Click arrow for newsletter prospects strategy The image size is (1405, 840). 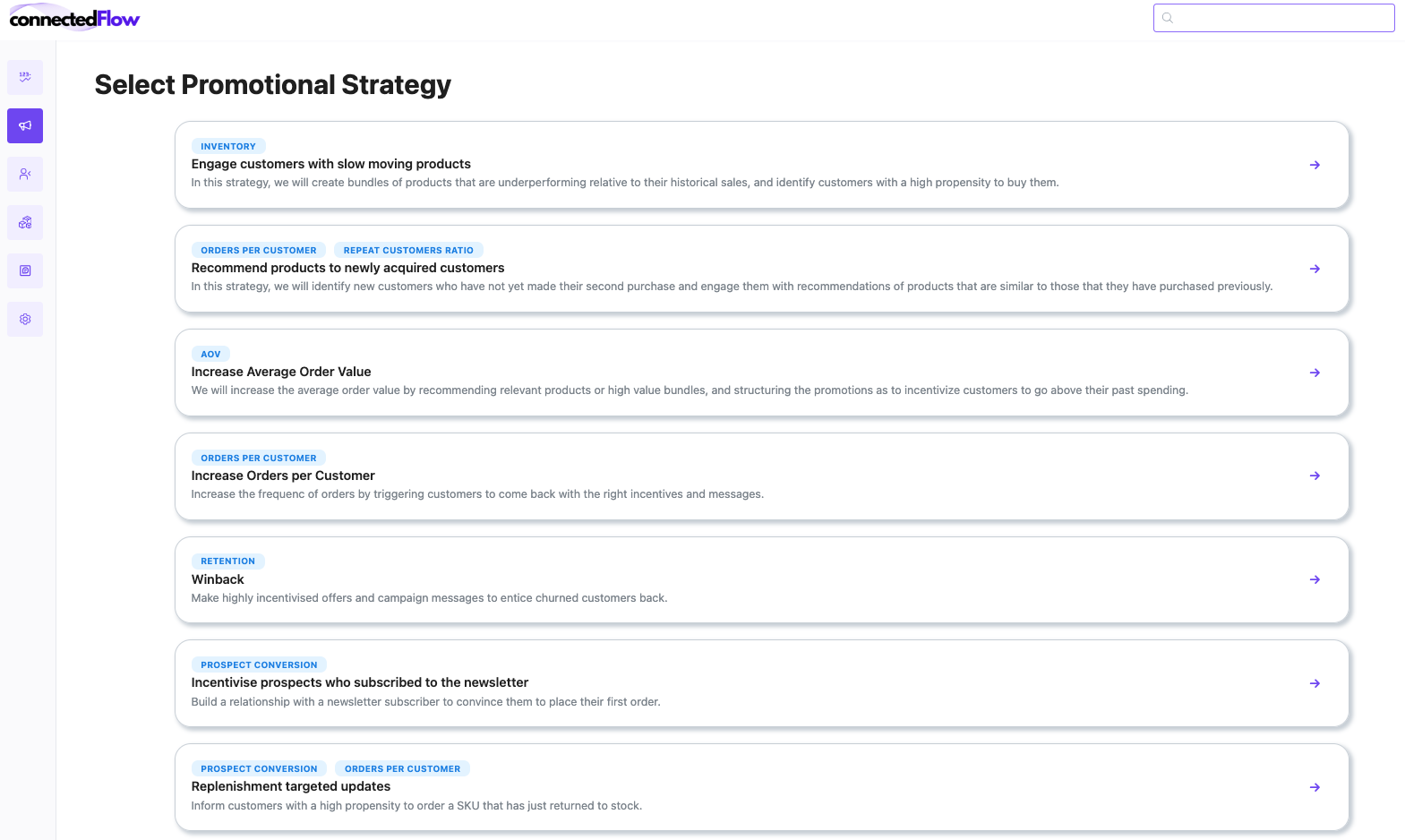coord(1315,683)
